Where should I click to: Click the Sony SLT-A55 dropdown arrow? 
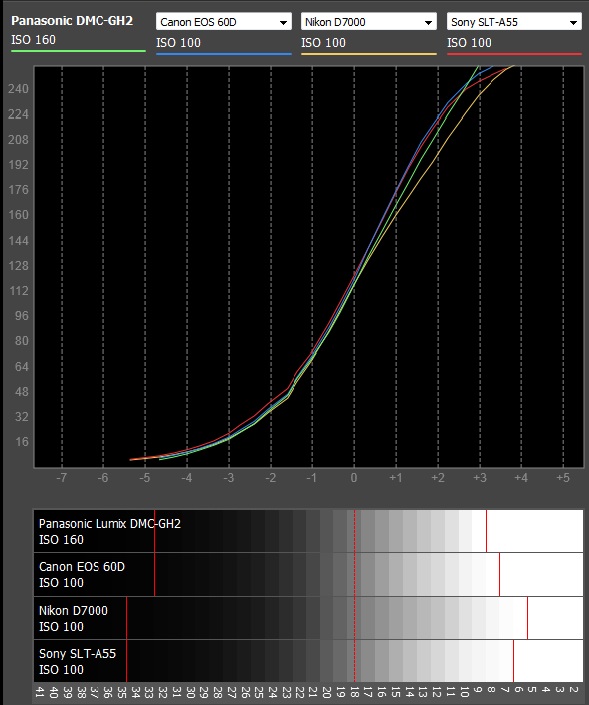[x=573, y=22]
